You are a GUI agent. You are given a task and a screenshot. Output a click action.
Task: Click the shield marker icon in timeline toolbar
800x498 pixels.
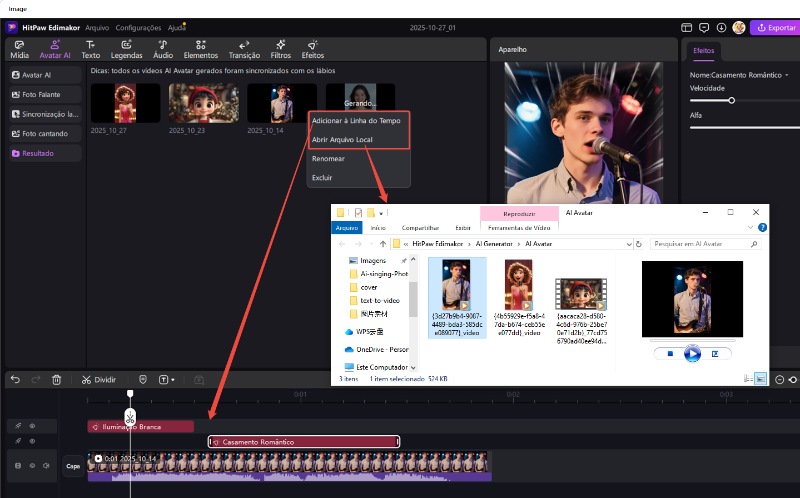click(x=143, y=380)
